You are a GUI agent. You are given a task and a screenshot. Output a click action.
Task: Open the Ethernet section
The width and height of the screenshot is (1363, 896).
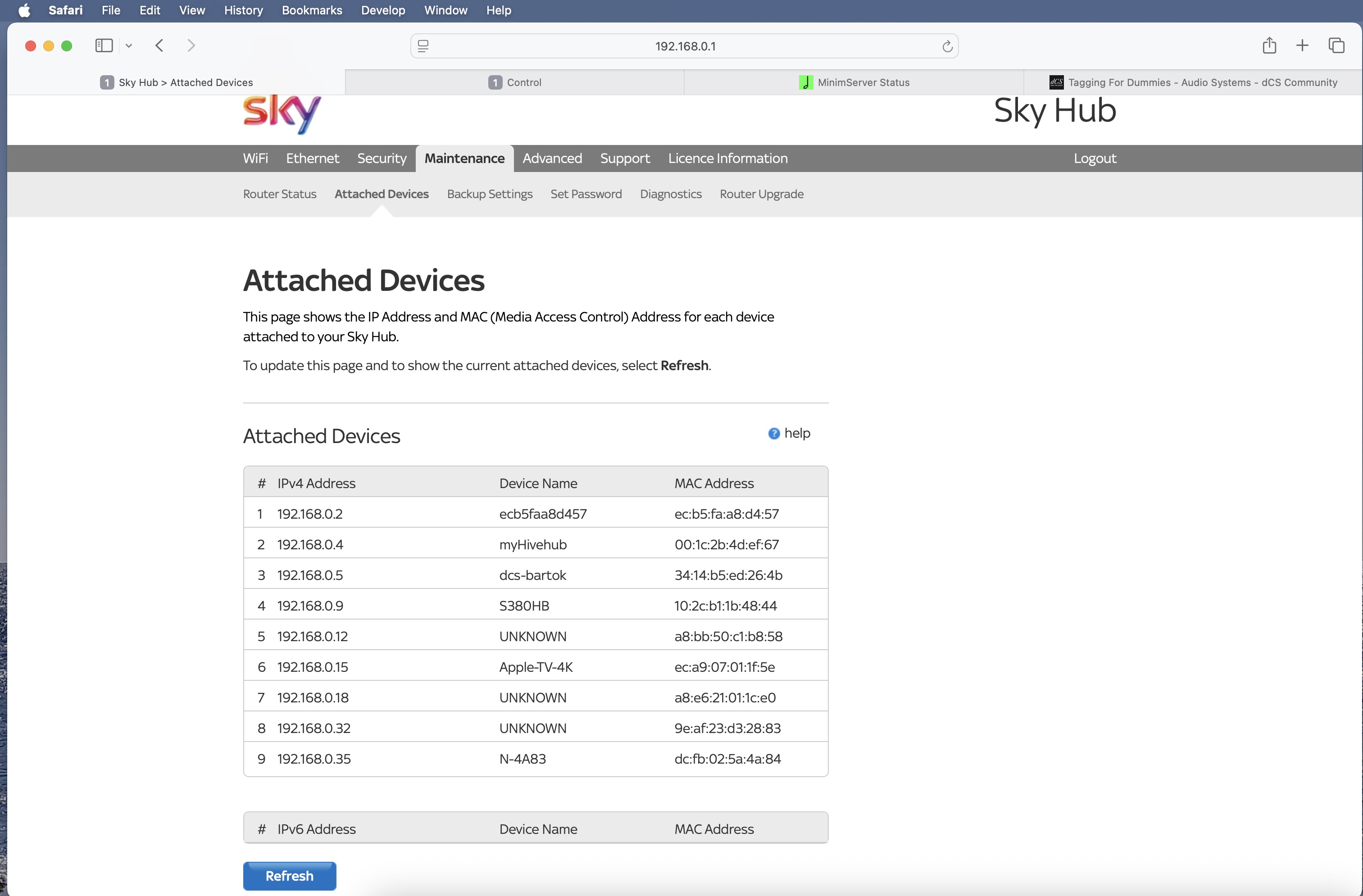point(312,158)
